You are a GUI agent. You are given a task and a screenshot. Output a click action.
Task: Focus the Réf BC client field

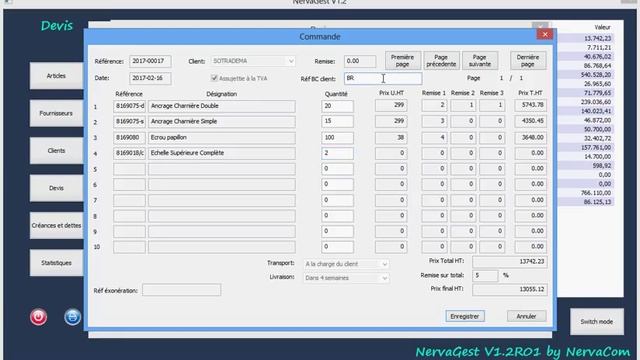pyautogui.click(x=383, y=78)
